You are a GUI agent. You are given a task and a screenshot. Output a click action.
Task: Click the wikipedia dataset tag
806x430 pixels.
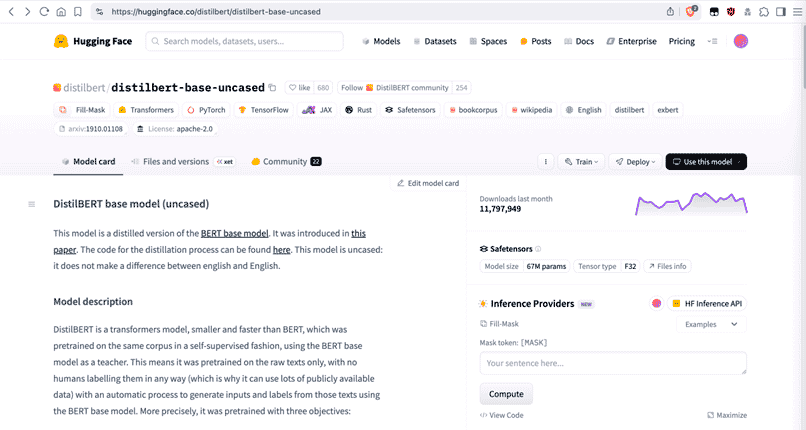(532, 110)
